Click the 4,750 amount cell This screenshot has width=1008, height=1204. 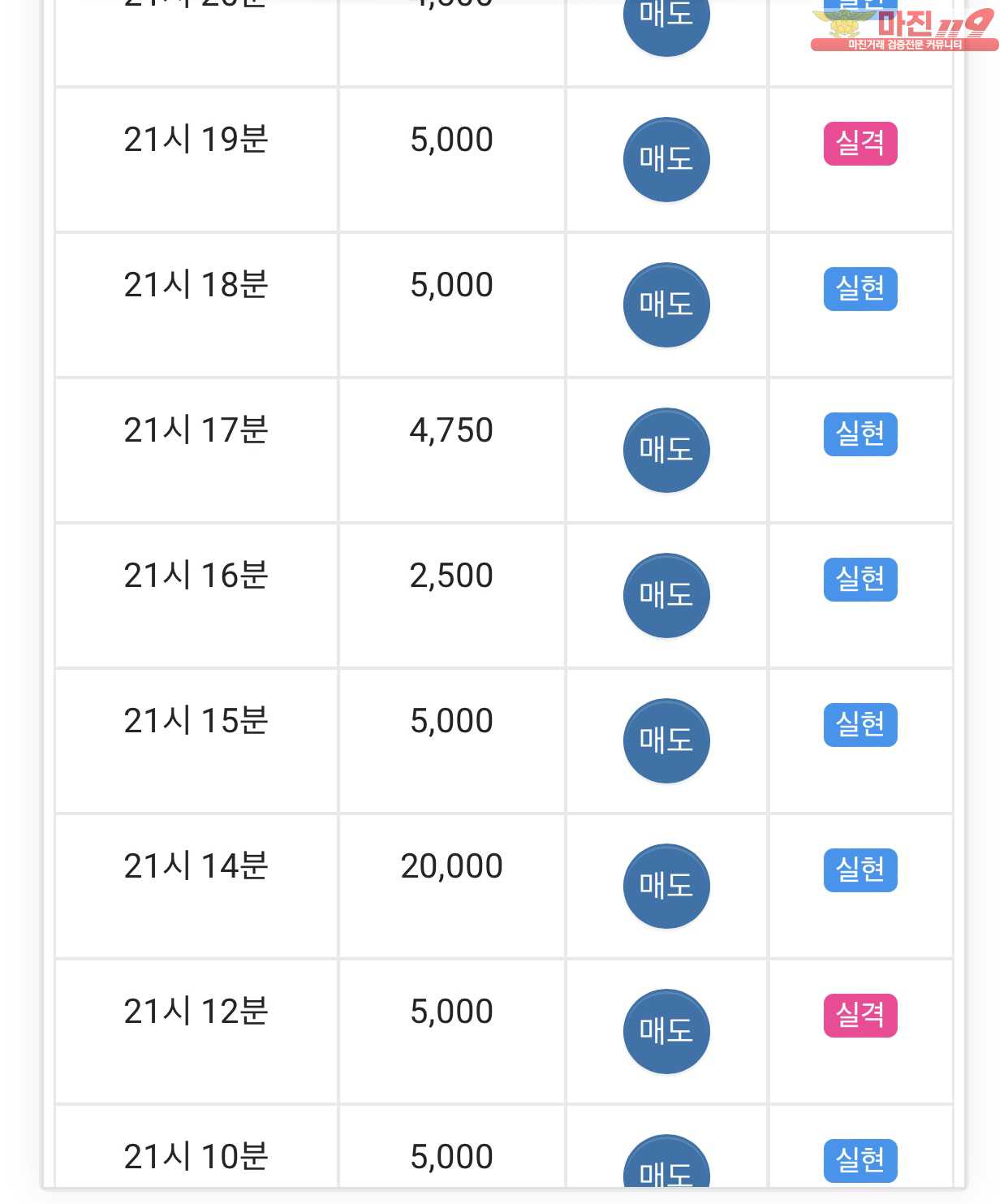tap(452, 451)
